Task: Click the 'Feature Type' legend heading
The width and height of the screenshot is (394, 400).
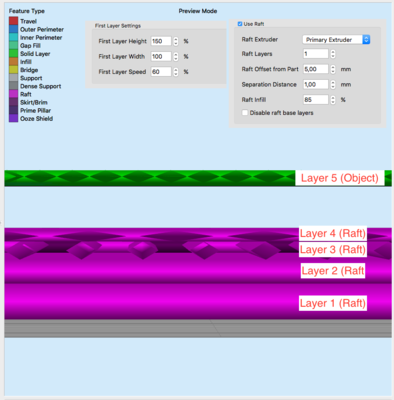Action: [27, 11]
